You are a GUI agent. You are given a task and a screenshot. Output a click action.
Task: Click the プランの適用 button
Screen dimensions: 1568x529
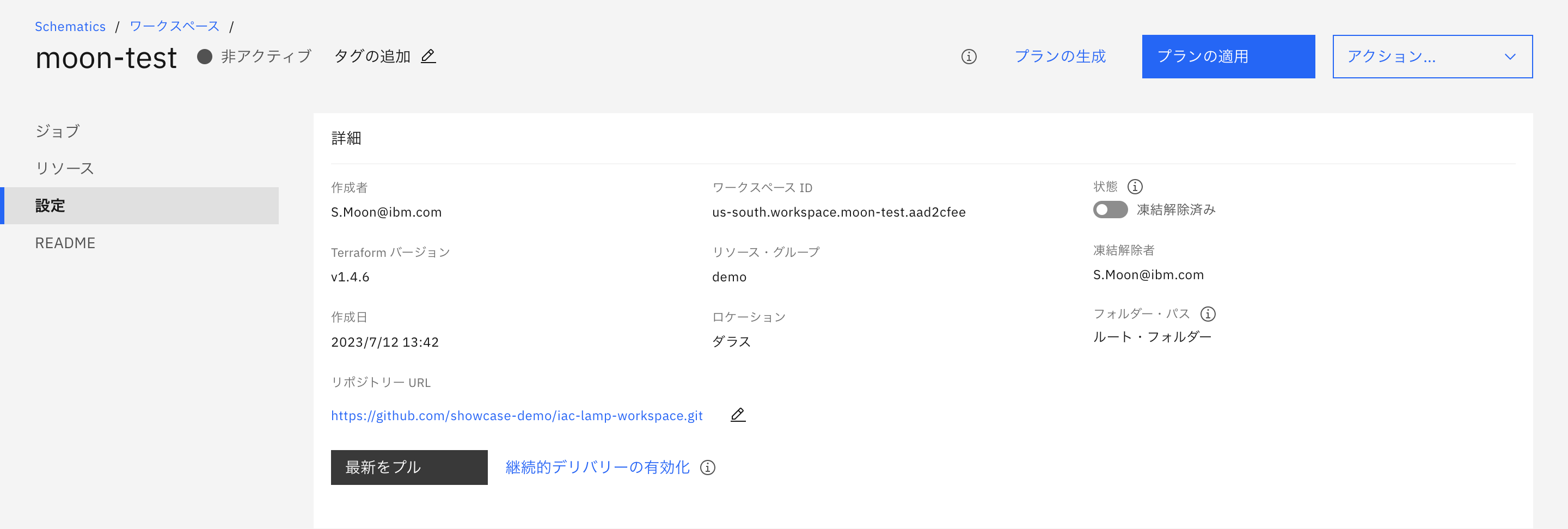1228,57
